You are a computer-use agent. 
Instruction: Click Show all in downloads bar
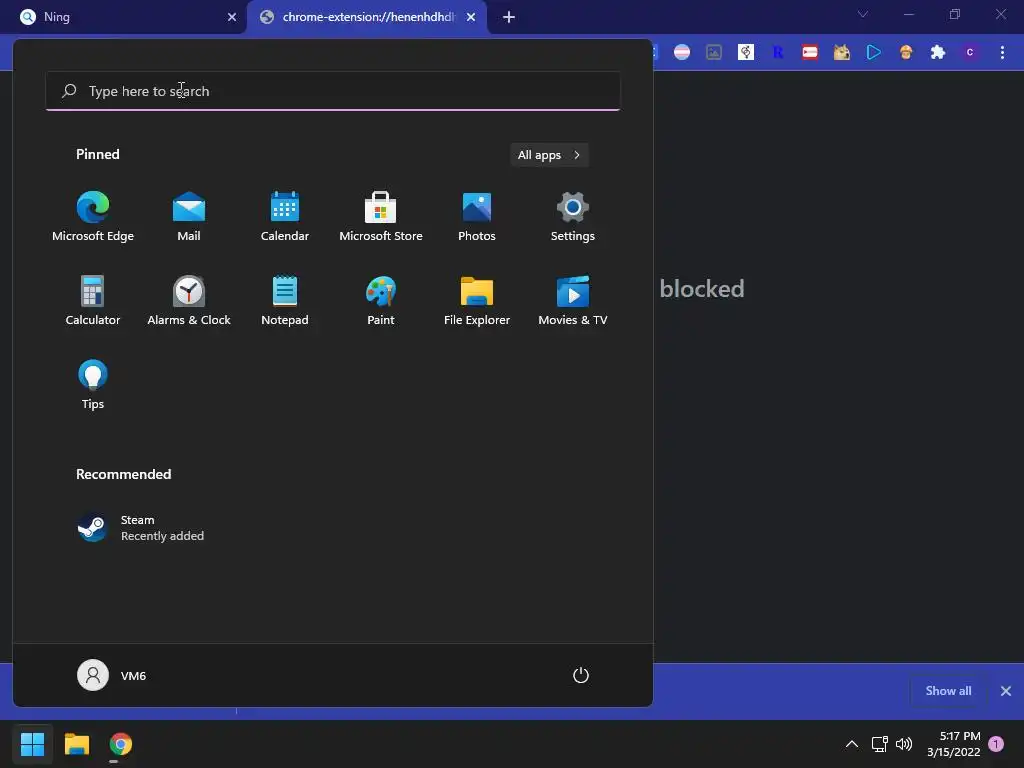(x=948, y=691)
